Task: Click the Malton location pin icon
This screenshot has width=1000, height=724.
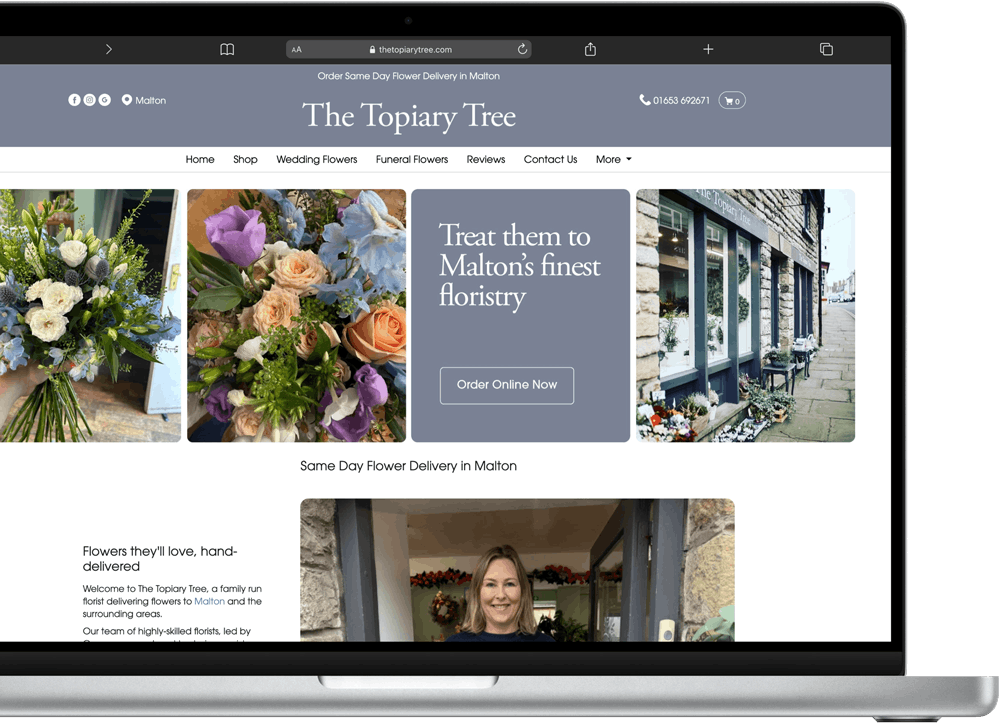Action: [x=127, y=100]
